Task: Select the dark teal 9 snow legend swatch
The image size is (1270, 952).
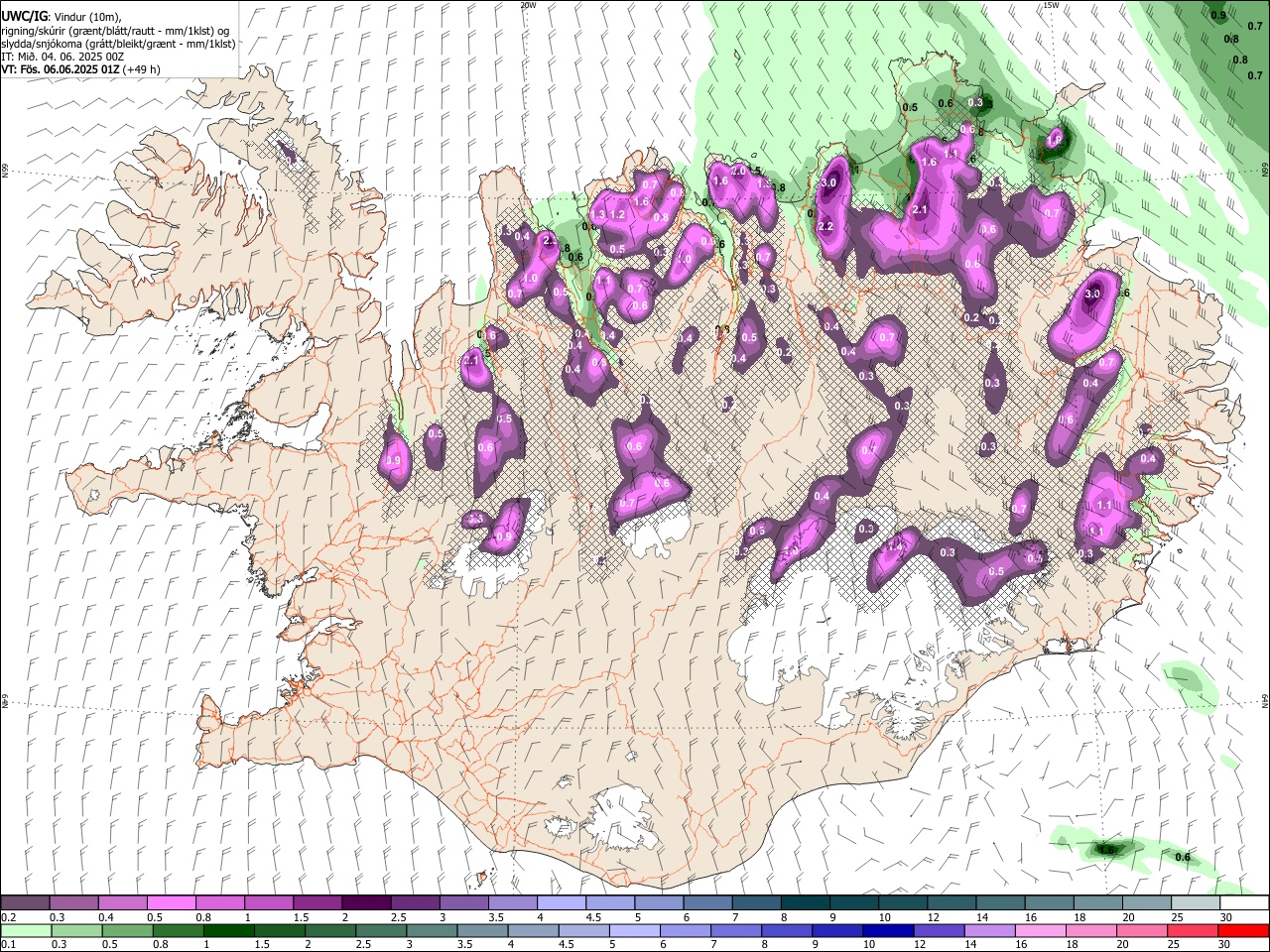Action: [x=854, y=903]
